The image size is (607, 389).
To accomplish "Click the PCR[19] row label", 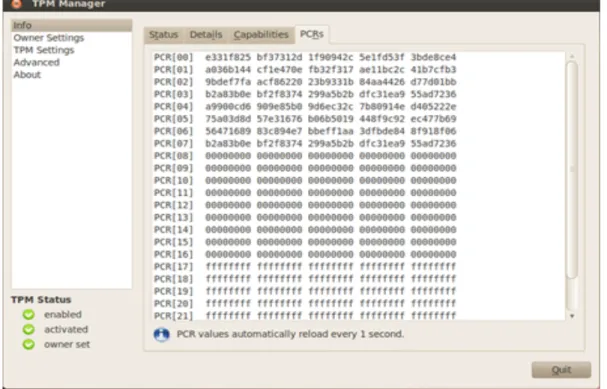I will click(x=173, y=291).
